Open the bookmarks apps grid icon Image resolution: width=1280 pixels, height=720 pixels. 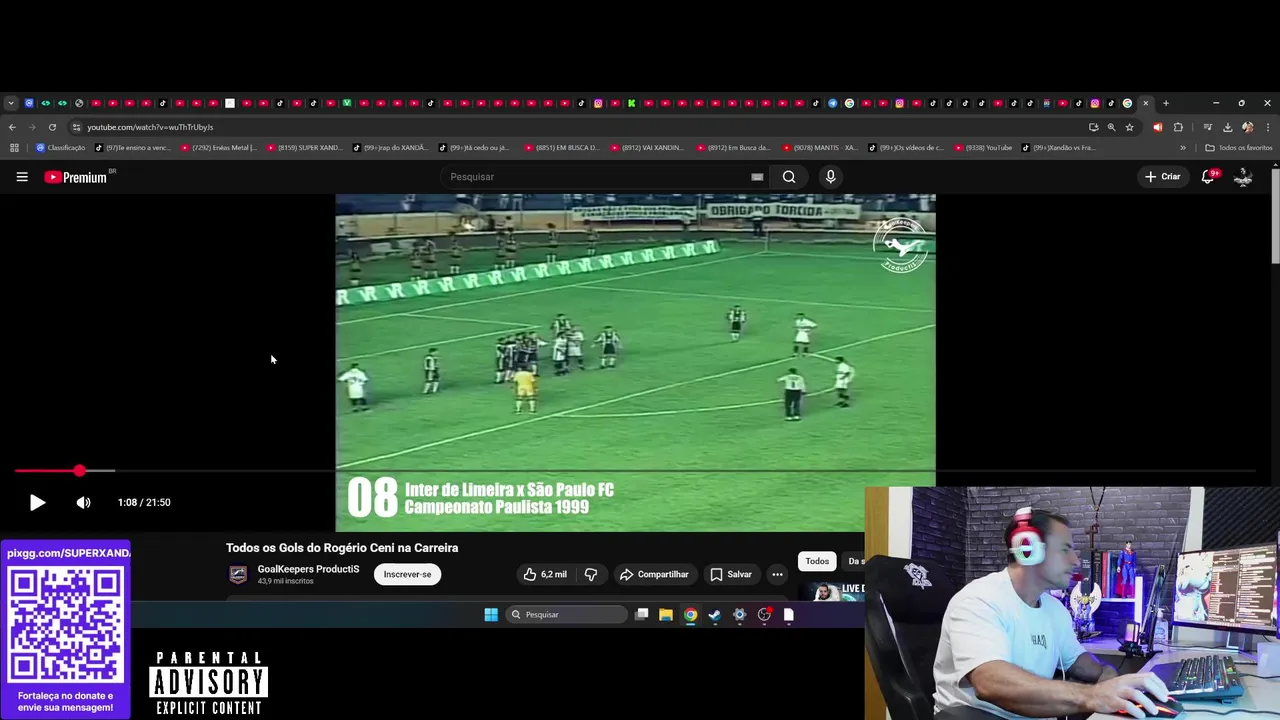14,148
